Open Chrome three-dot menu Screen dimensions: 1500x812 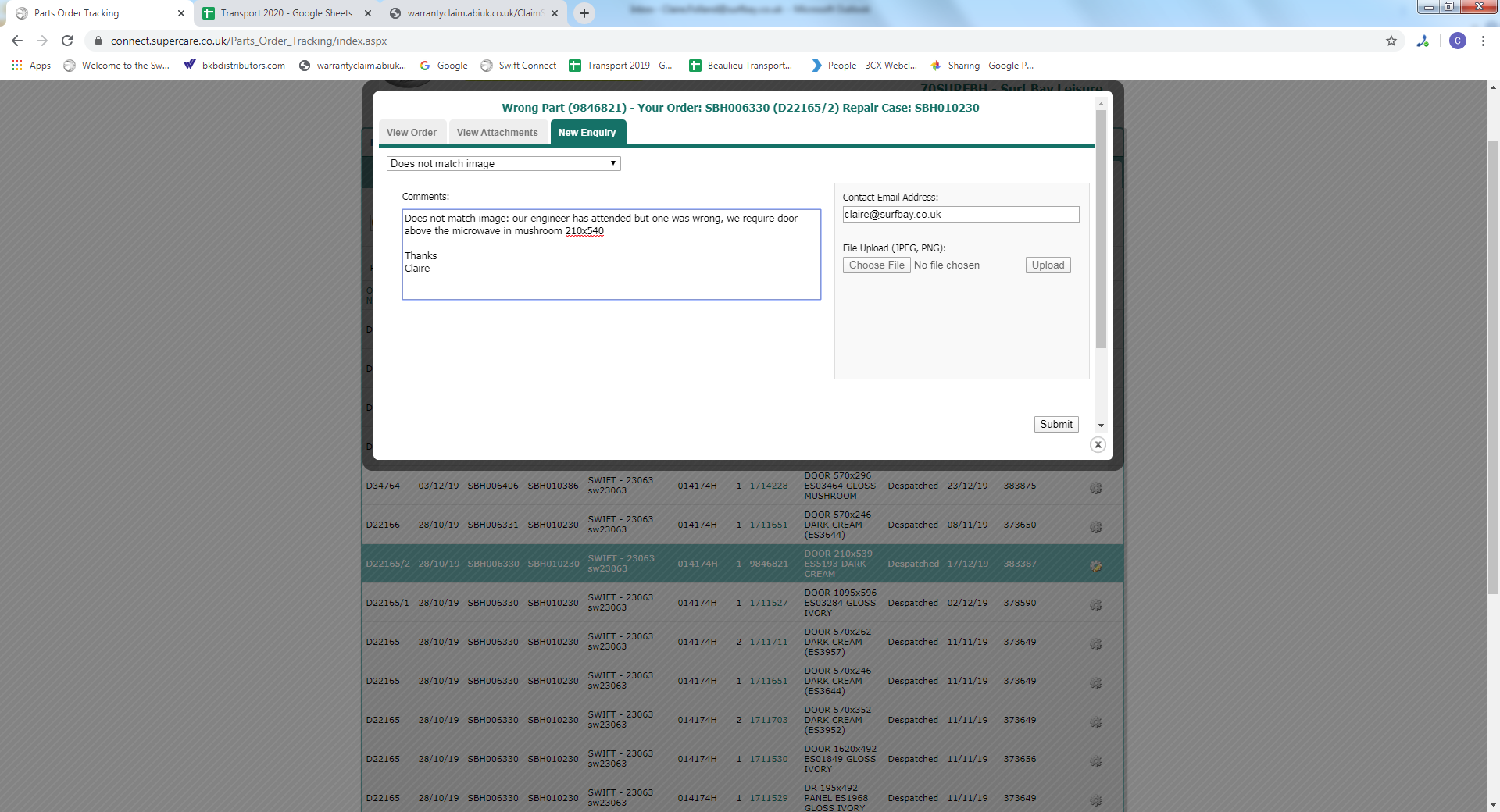[x=1483, y=41]
